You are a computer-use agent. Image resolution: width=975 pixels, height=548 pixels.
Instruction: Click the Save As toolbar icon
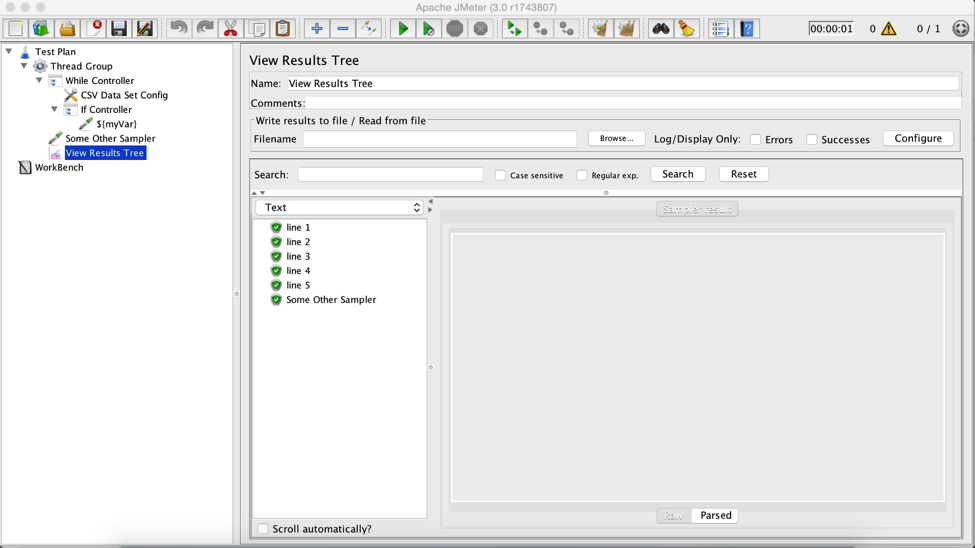(x=145, y=29)
